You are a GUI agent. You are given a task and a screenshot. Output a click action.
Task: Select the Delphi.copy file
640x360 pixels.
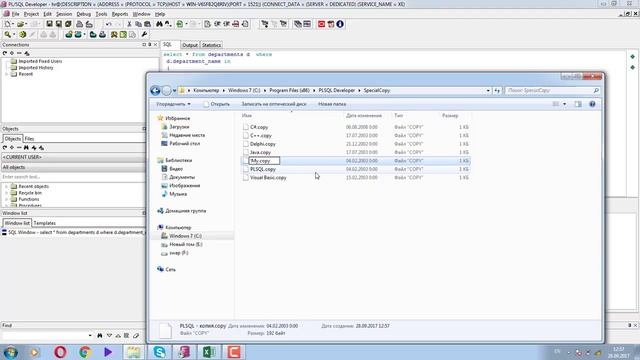262,144
